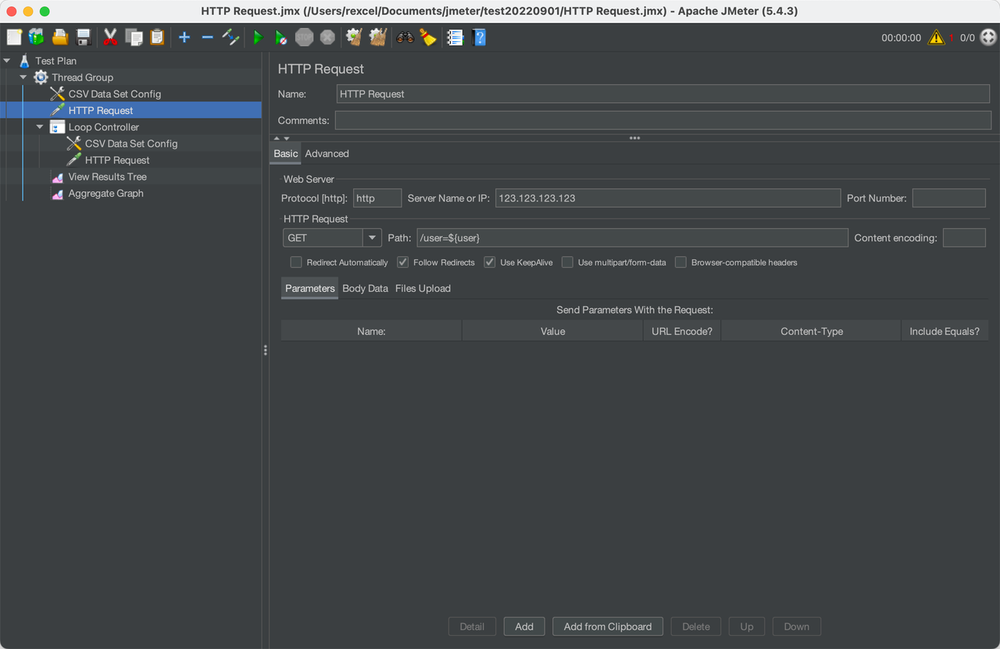Switch to the Advanced tab
Viewport: 1000px width, 649px height.
pos(327,153)
